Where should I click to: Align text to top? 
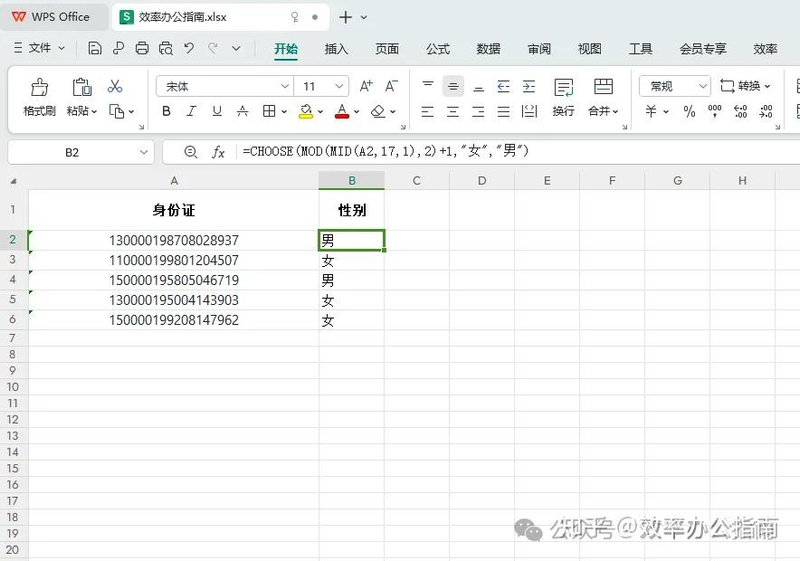[x=428, y=86]
